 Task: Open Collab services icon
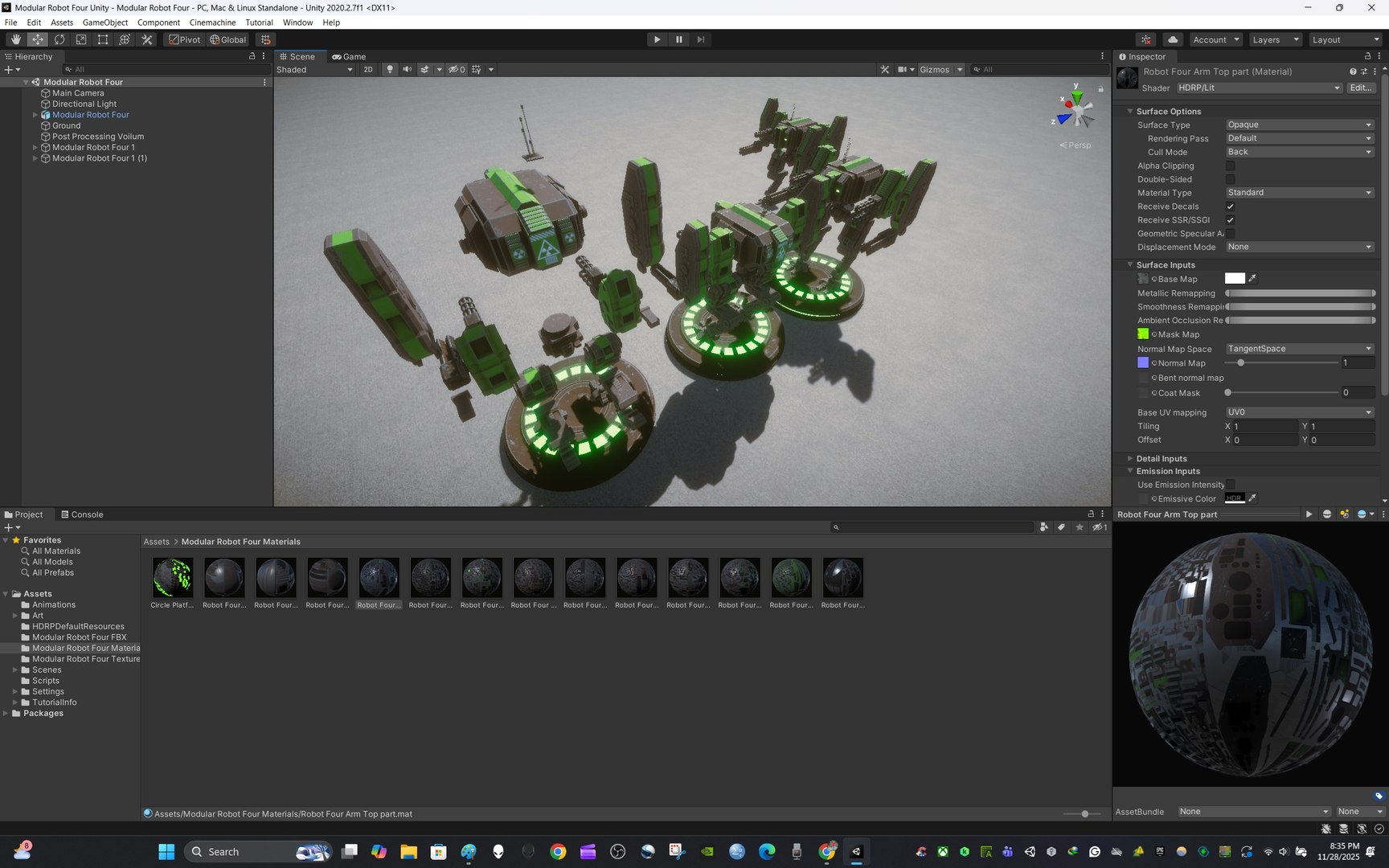pos(1146,39)
